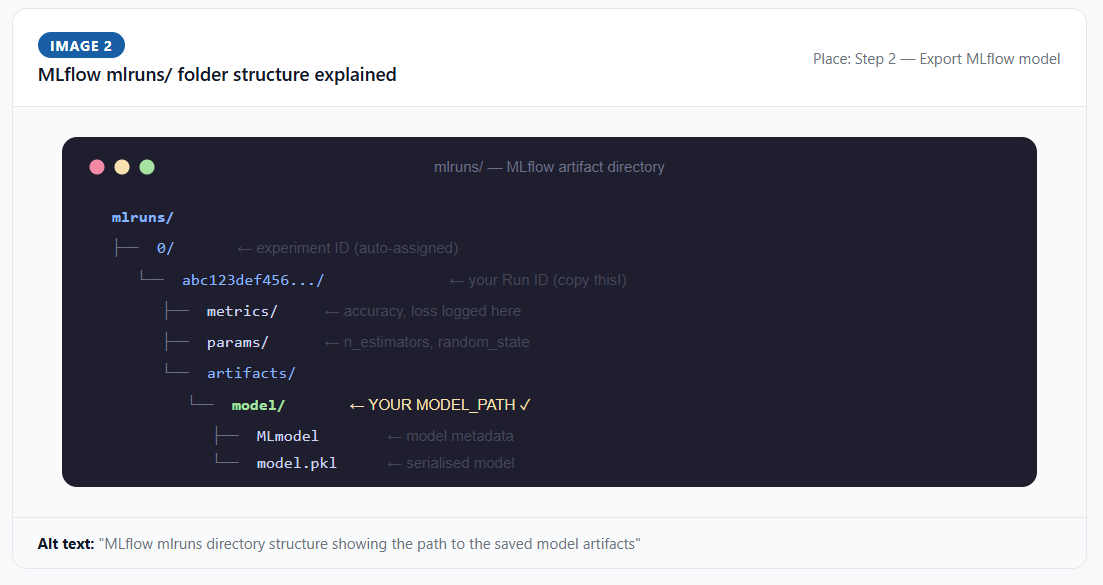Image resolution: width=1103 pixels, height=585 pixels.
Task: Click the yellow checkmark beside YOUR MODEL_PATH
Action: pos(524,405)
